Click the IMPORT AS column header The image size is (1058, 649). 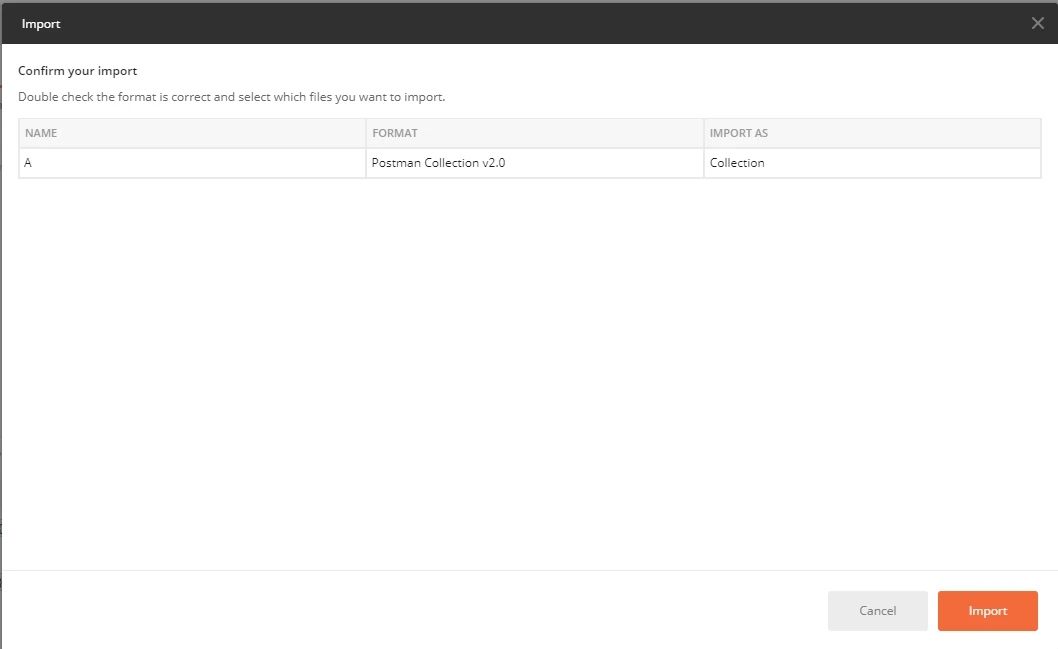[738, 133]
